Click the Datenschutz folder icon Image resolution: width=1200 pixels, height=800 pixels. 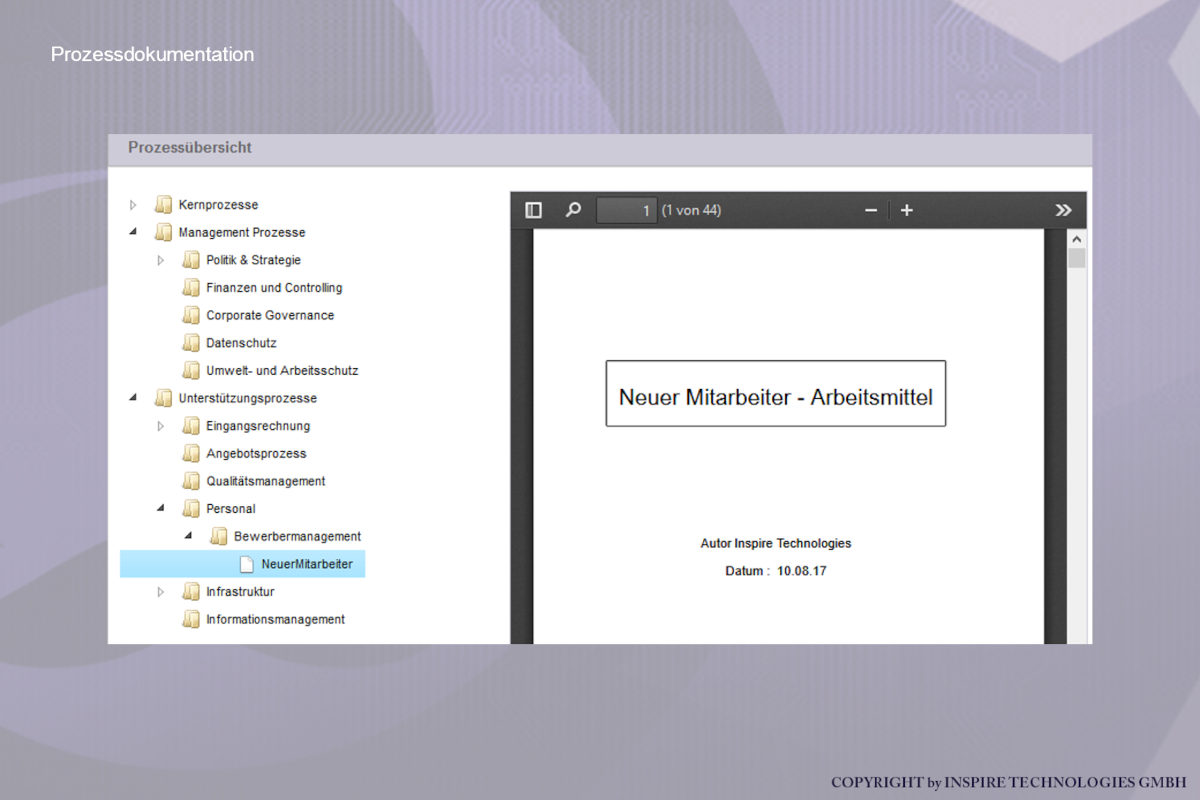191,343
